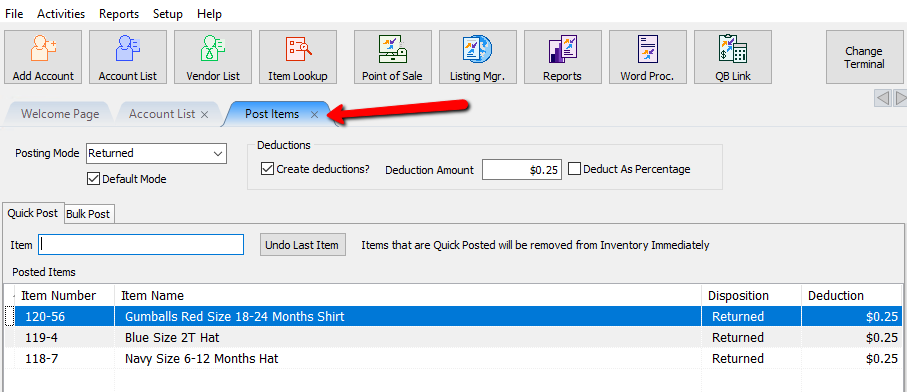Switch to the Welcome Page tab
Screen dimensions: 907x392
60,114
